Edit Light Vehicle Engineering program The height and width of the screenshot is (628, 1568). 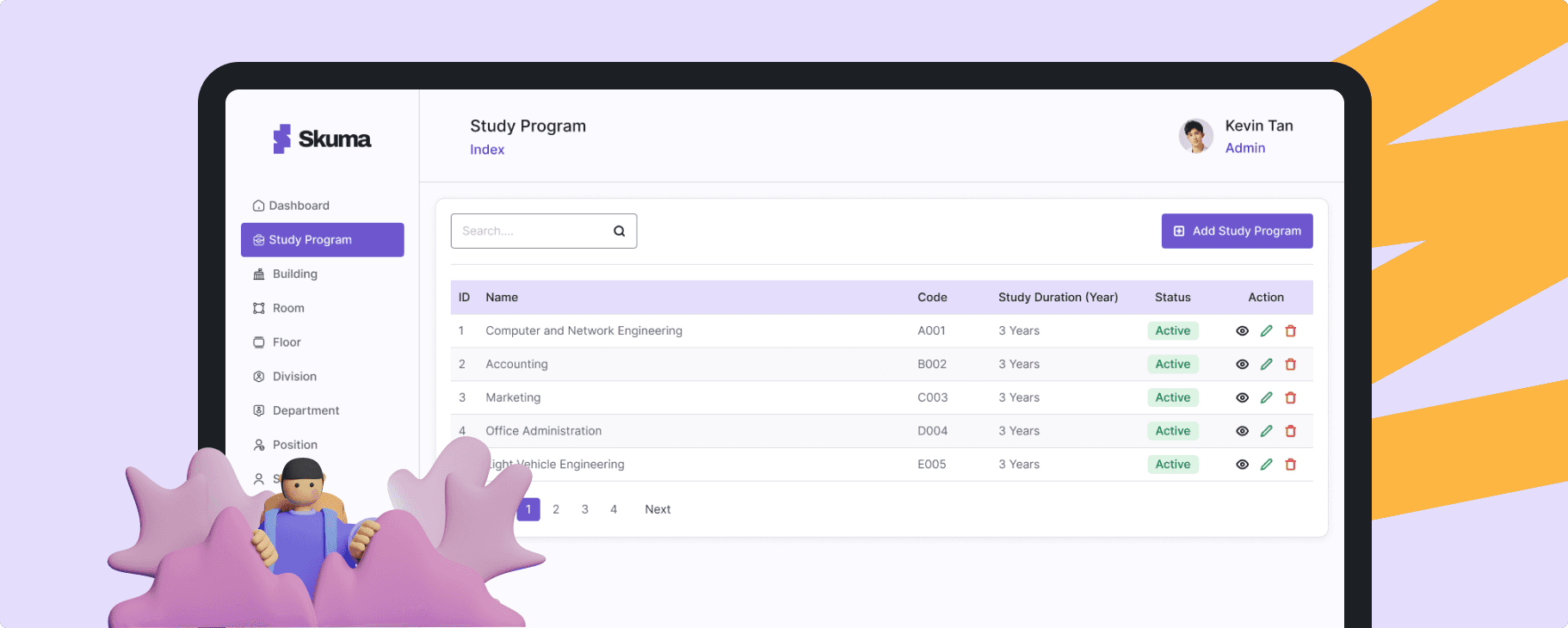point(1266,465)
